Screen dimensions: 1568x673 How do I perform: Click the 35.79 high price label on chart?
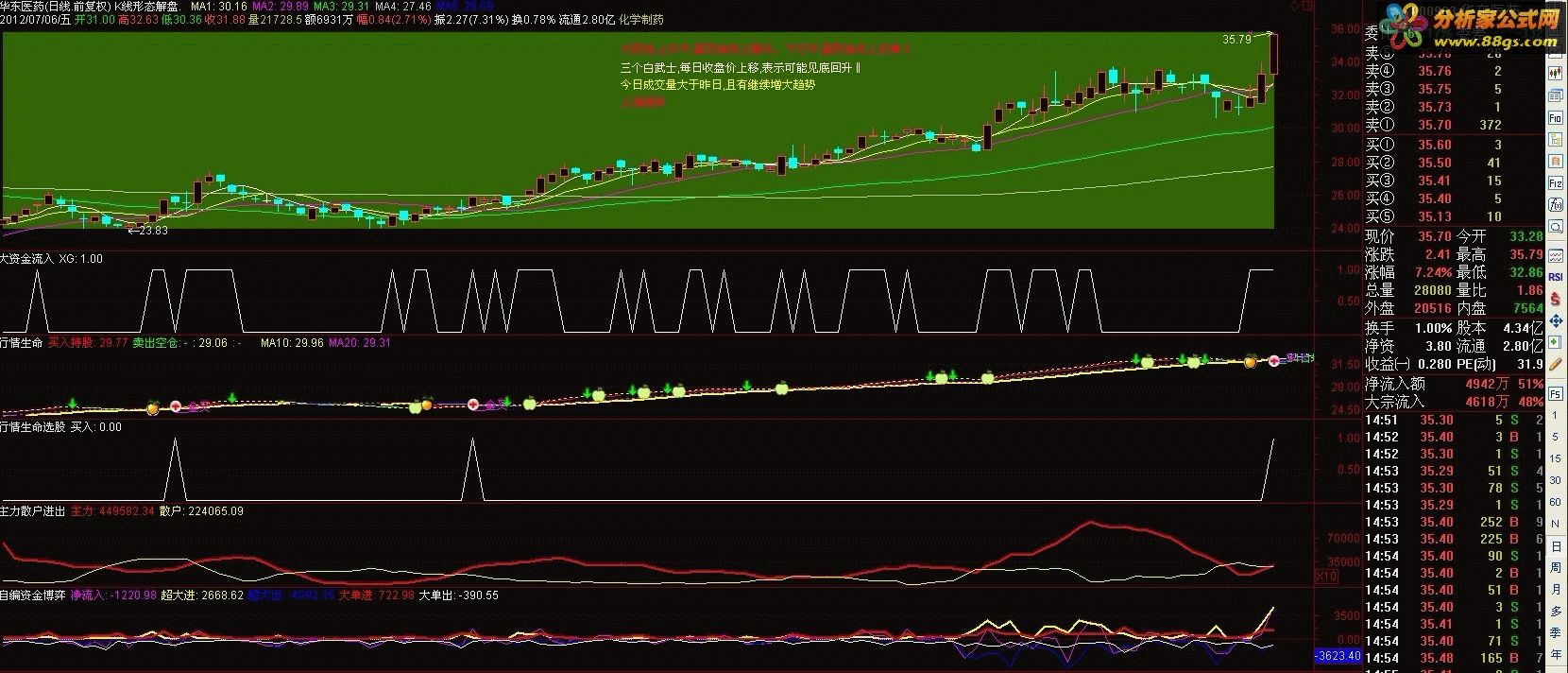pos(1236,40)
